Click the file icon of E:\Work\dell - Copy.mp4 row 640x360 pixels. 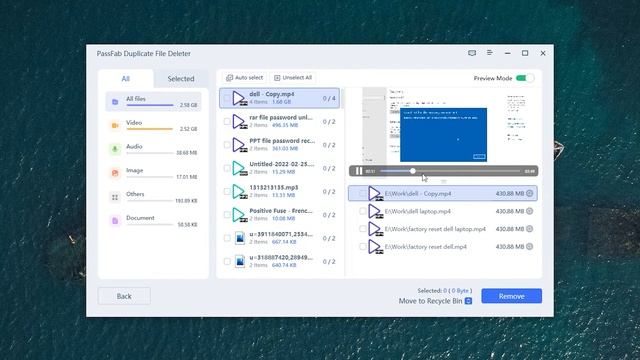point(375,193)
